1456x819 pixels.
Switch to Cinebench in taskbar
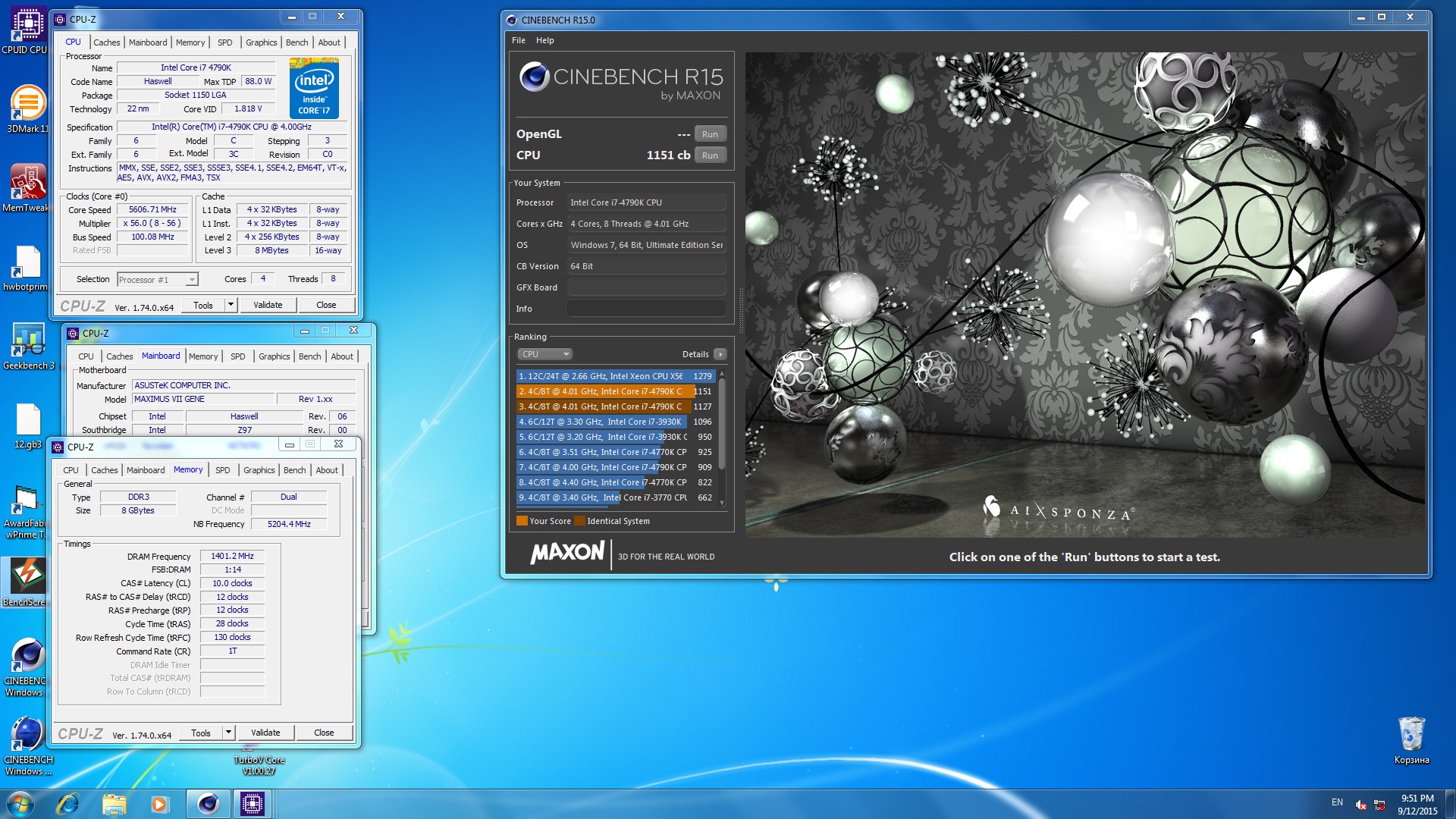click(x=209, y=804)
